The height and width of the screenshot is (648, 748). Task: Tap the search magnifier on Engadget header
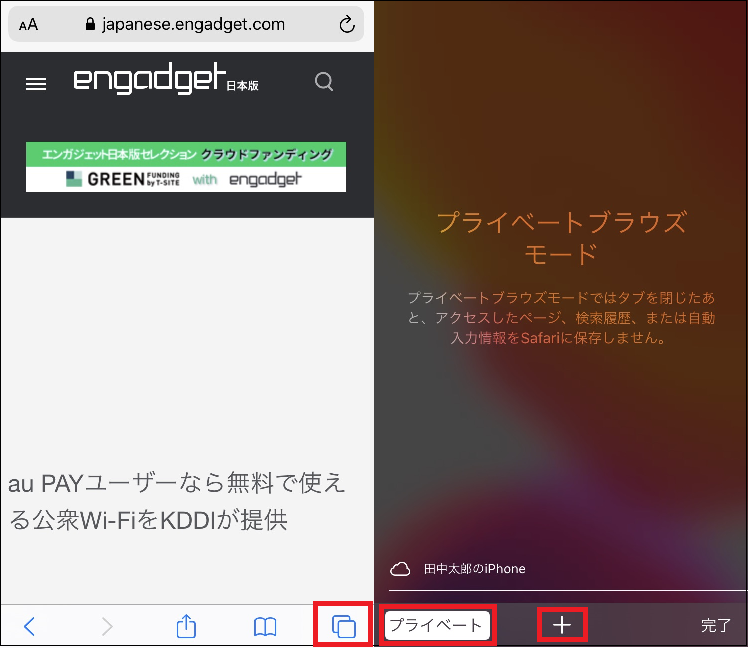point(324,83)
